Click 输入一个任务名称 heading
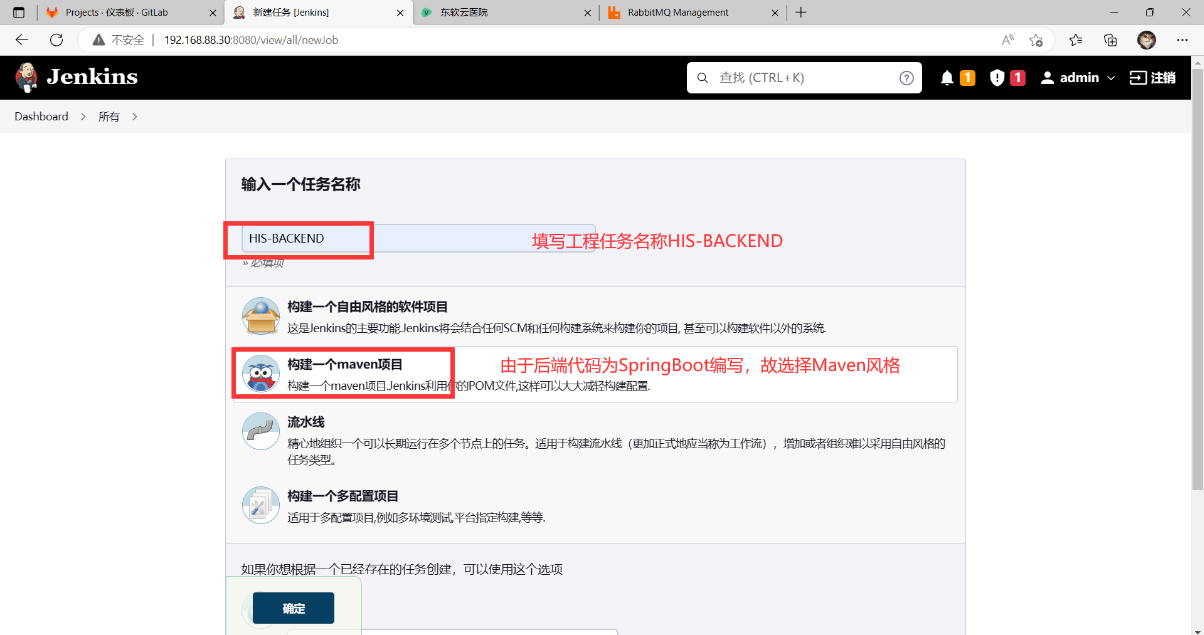 pyautogui.click(x=300, y=185)
